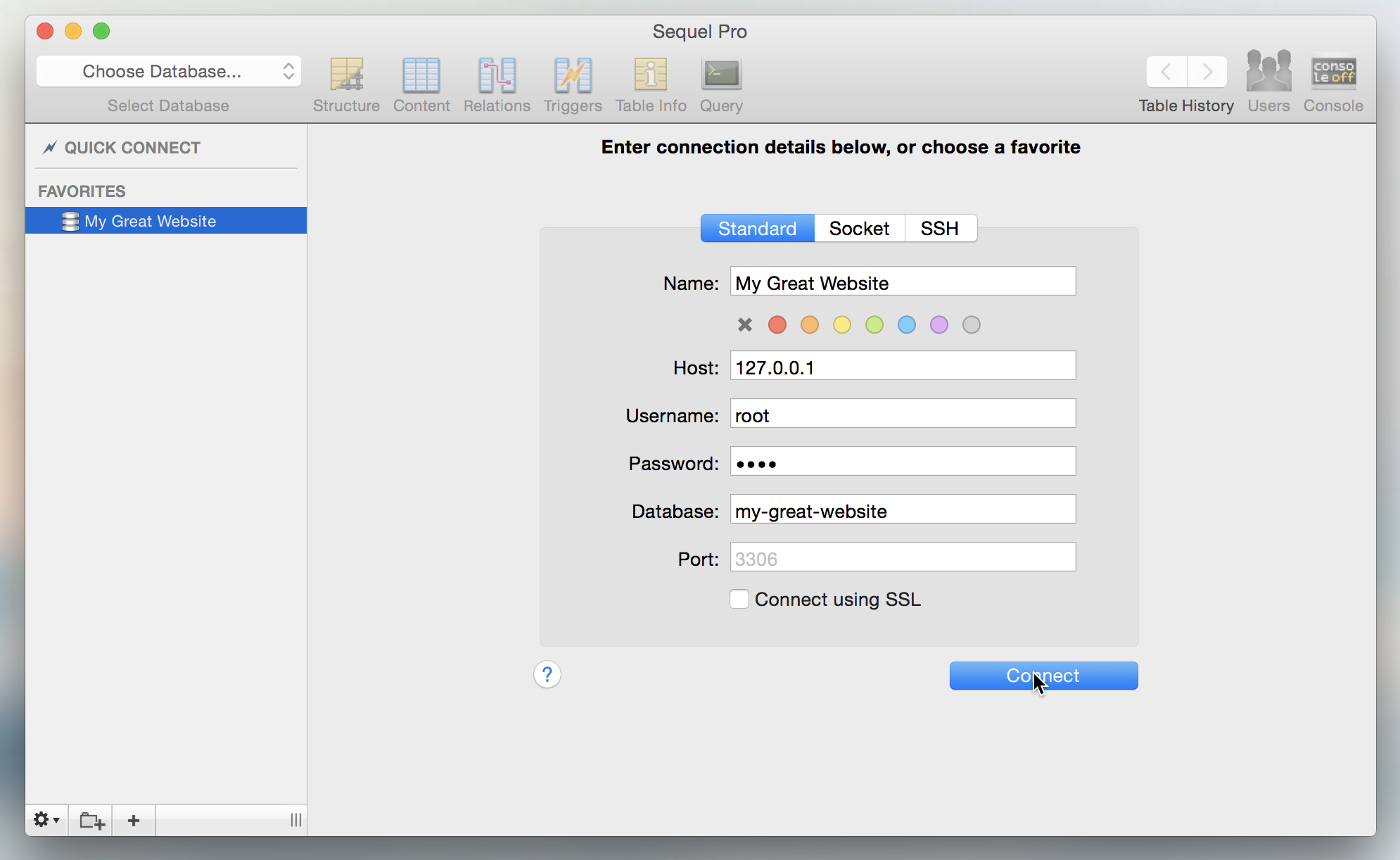Image resolution: width=1400 pixels, height=860 pixels.
Task: Open Table Info panel
Action: click(649, 83)
